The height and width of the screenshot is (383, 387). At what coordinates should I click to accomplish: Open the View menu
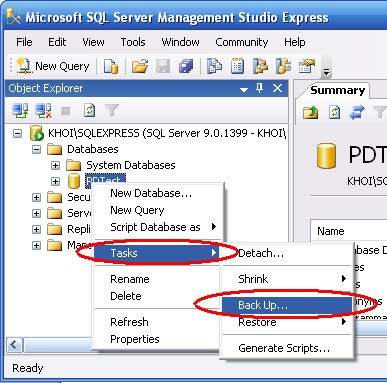click(x=93, y=42)
